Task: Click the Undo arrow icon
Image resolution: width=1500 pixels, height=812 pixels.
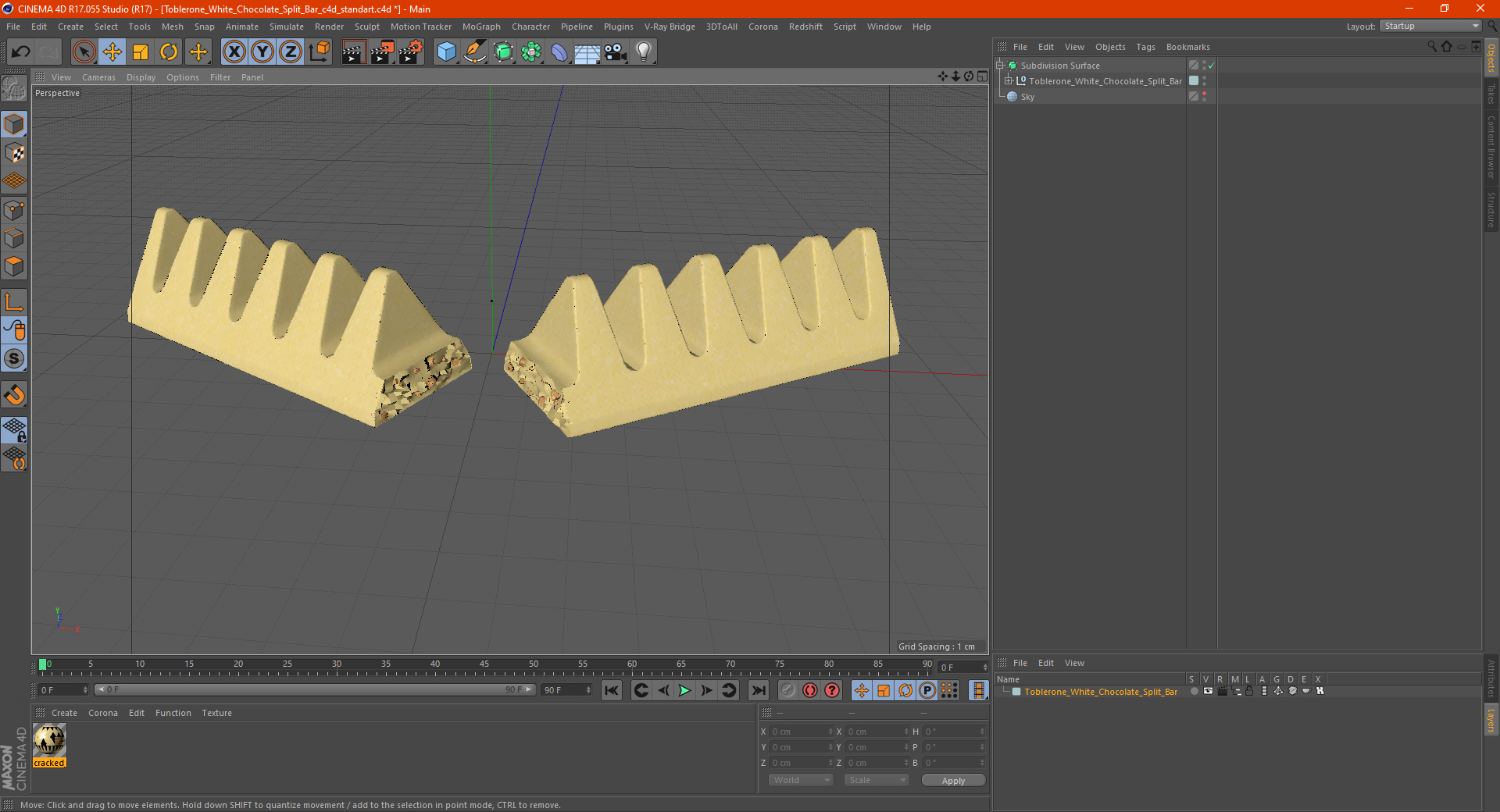Action: pyautogui.click(x=20, y=52)
